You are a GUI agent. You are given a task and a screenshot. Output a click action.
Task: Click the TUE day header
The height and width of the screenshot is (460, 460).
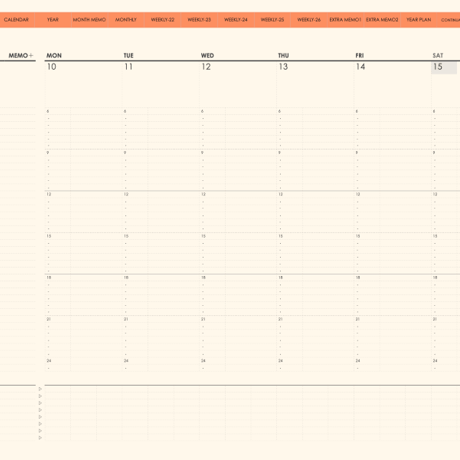click(129, 56)
